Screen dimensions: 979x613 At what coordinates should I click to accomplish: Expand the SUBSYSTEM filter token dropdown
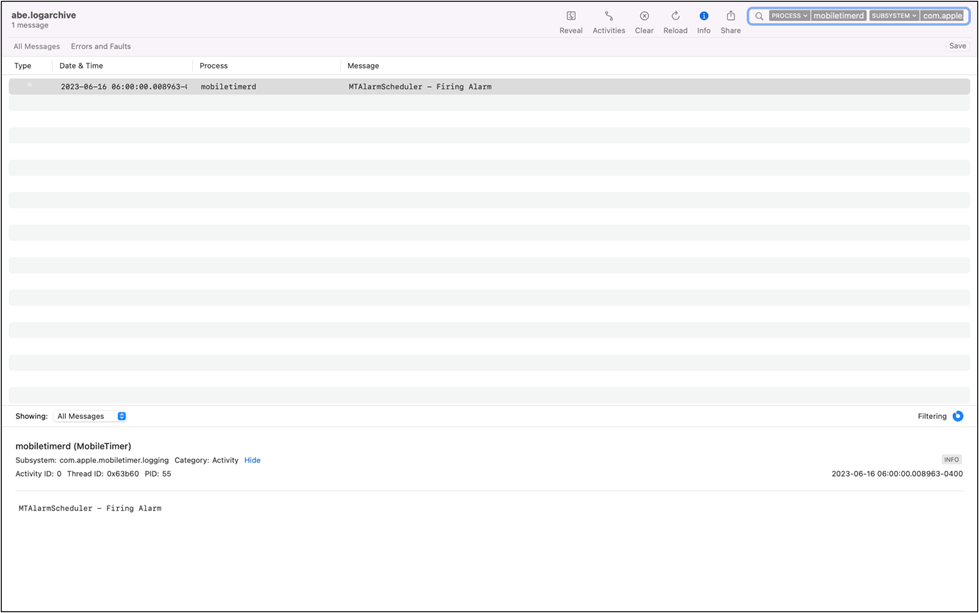(894, 16)
